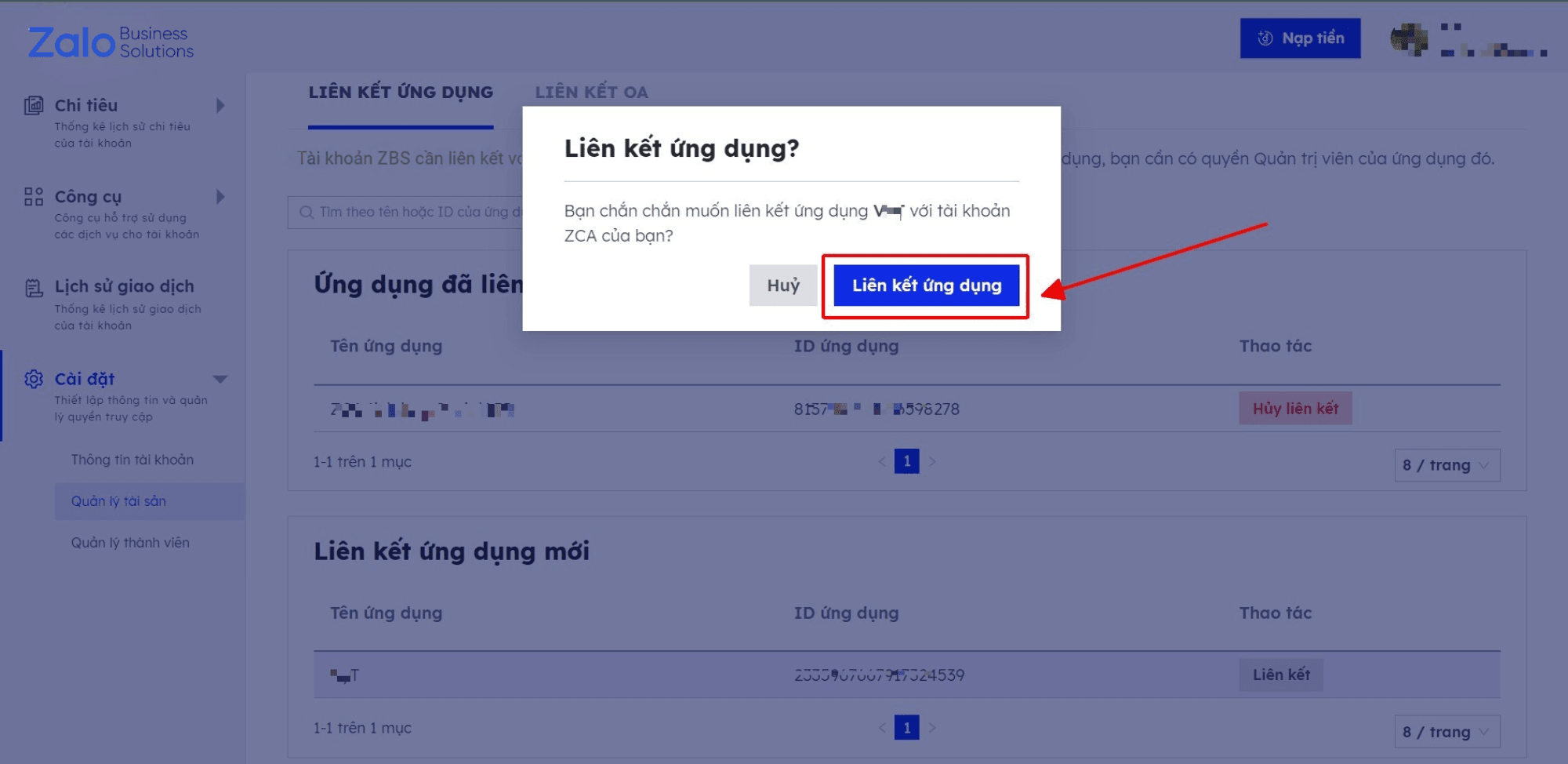1568x764 pixels.
Task: Confirm with the Liên kết ứng dụng button
Action: tap(926, 286)
